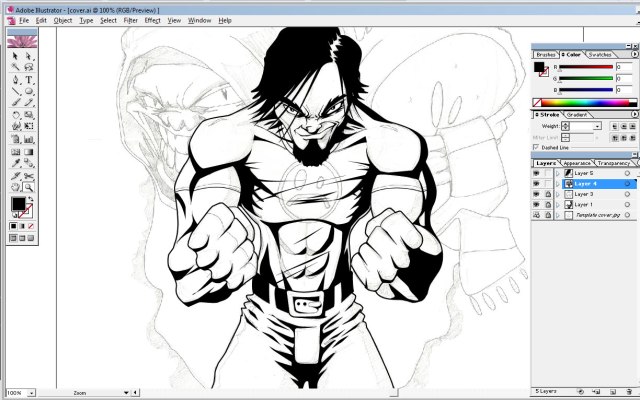Open the Window menu
Screen dimensions: 640x400
pyautogui.click(x=200, y=20)
